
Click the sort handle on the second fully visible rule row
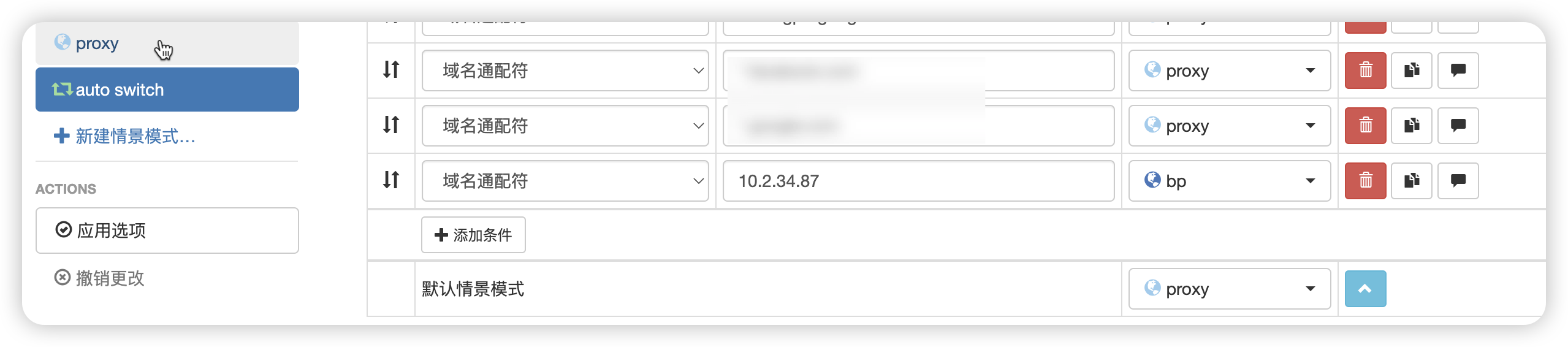[x=391, y=125]
